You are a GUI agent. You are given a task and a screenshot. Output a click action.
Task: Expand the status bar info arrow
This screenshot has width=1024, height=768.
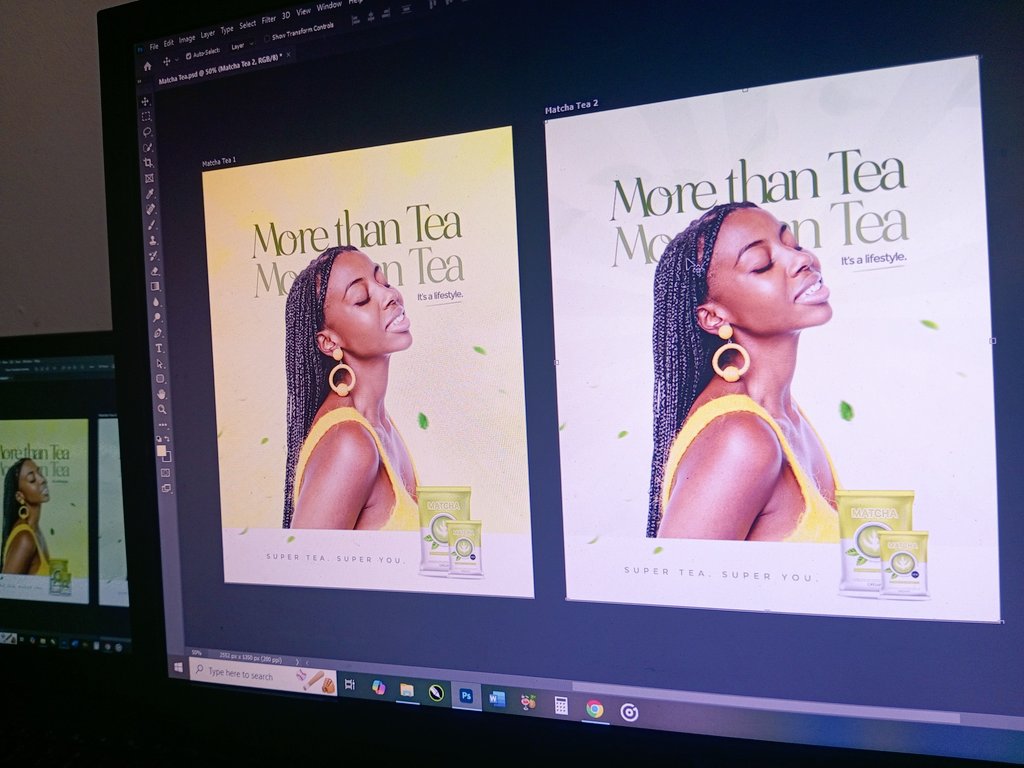click(x=297, y=662)
